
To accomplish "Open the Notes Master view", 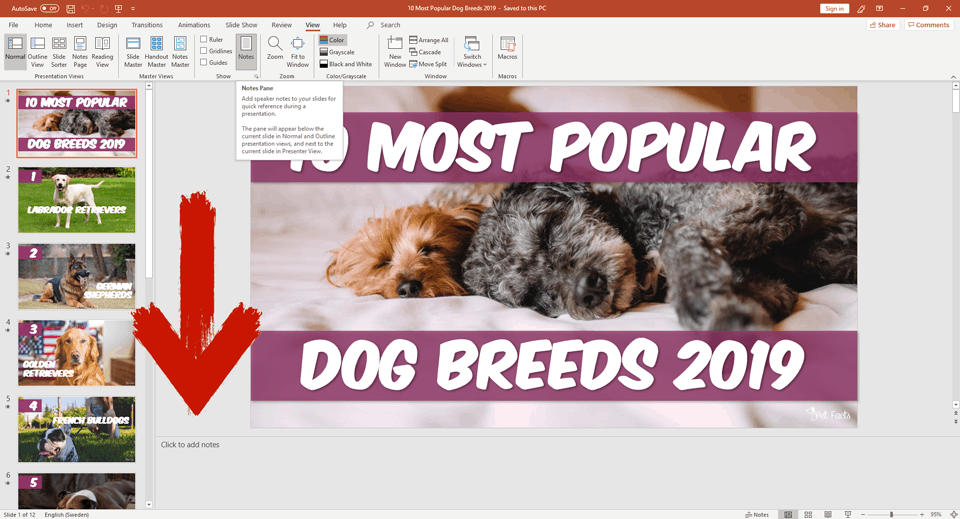I will point(180,51).
